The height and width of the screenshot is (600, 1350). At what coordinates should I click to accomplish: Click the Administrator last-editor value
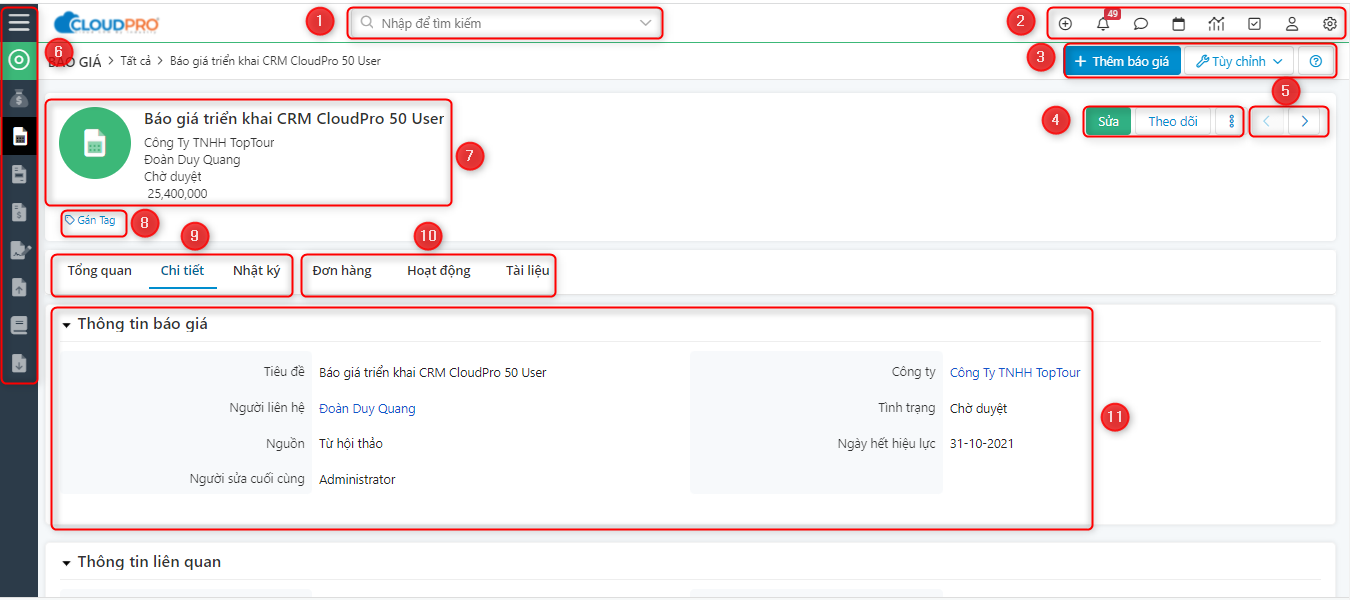[357, 480]
